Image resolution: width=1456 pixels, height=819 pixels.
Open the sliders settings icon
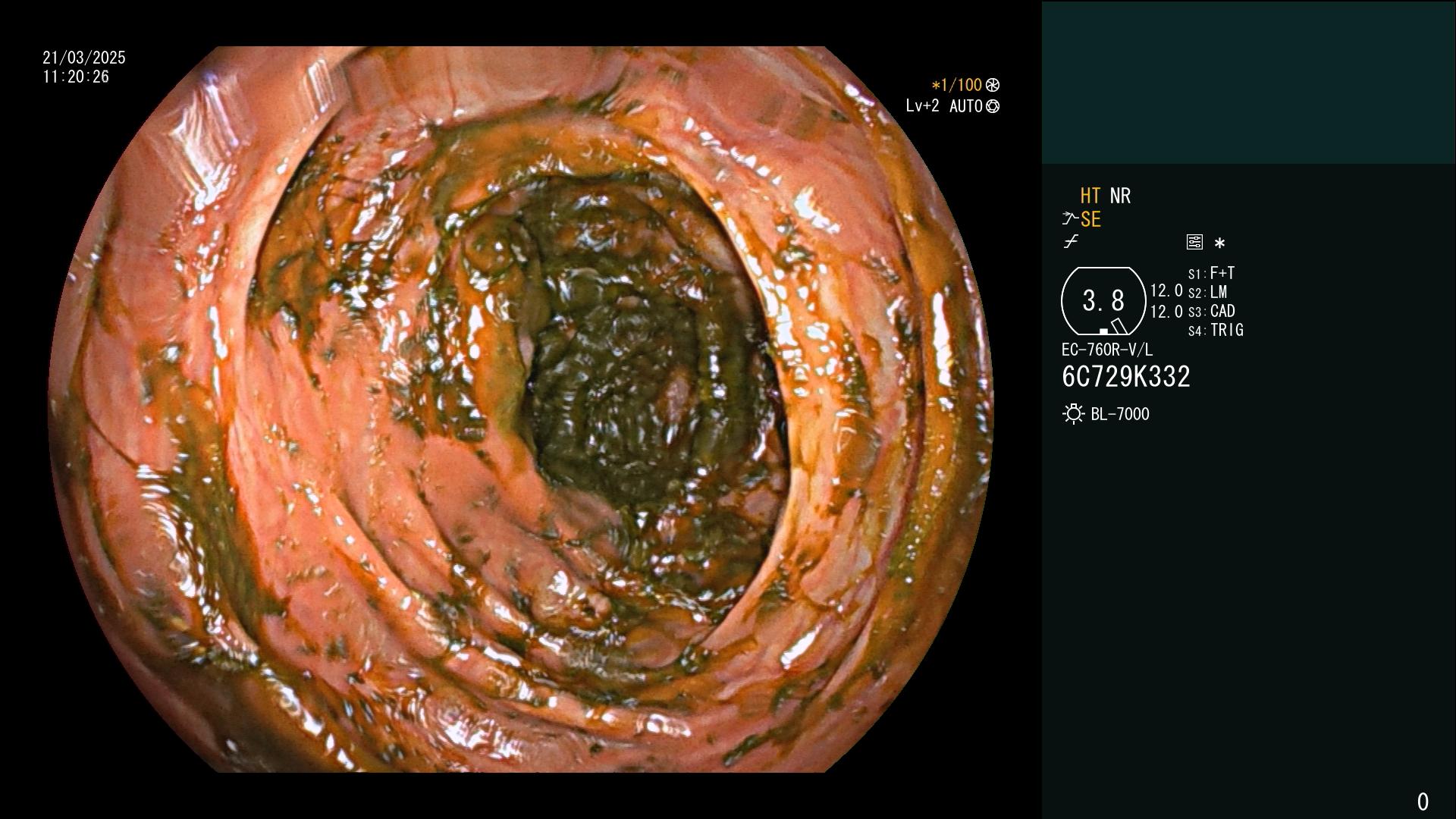pyautogui.click(x=1194, y=242)
